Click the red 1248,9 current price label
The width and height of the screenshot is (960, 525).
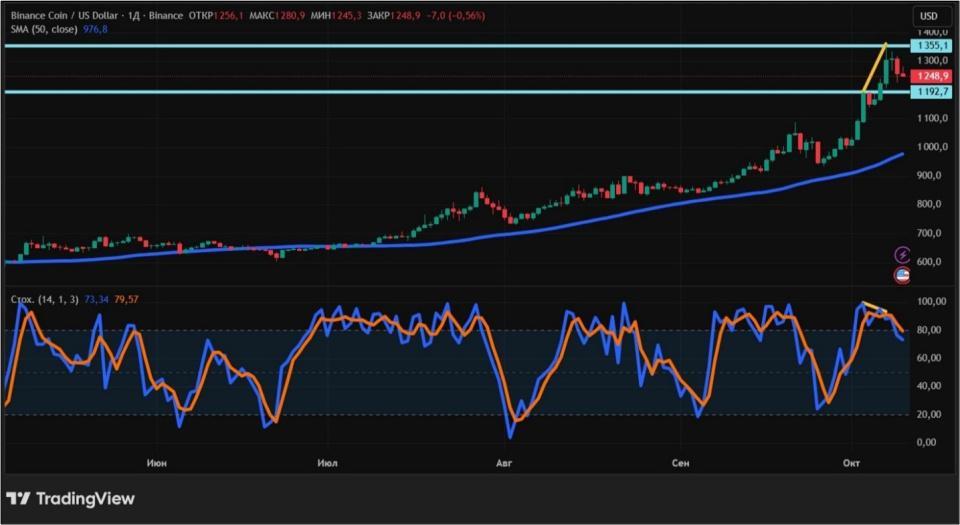[x=931, y=76]
